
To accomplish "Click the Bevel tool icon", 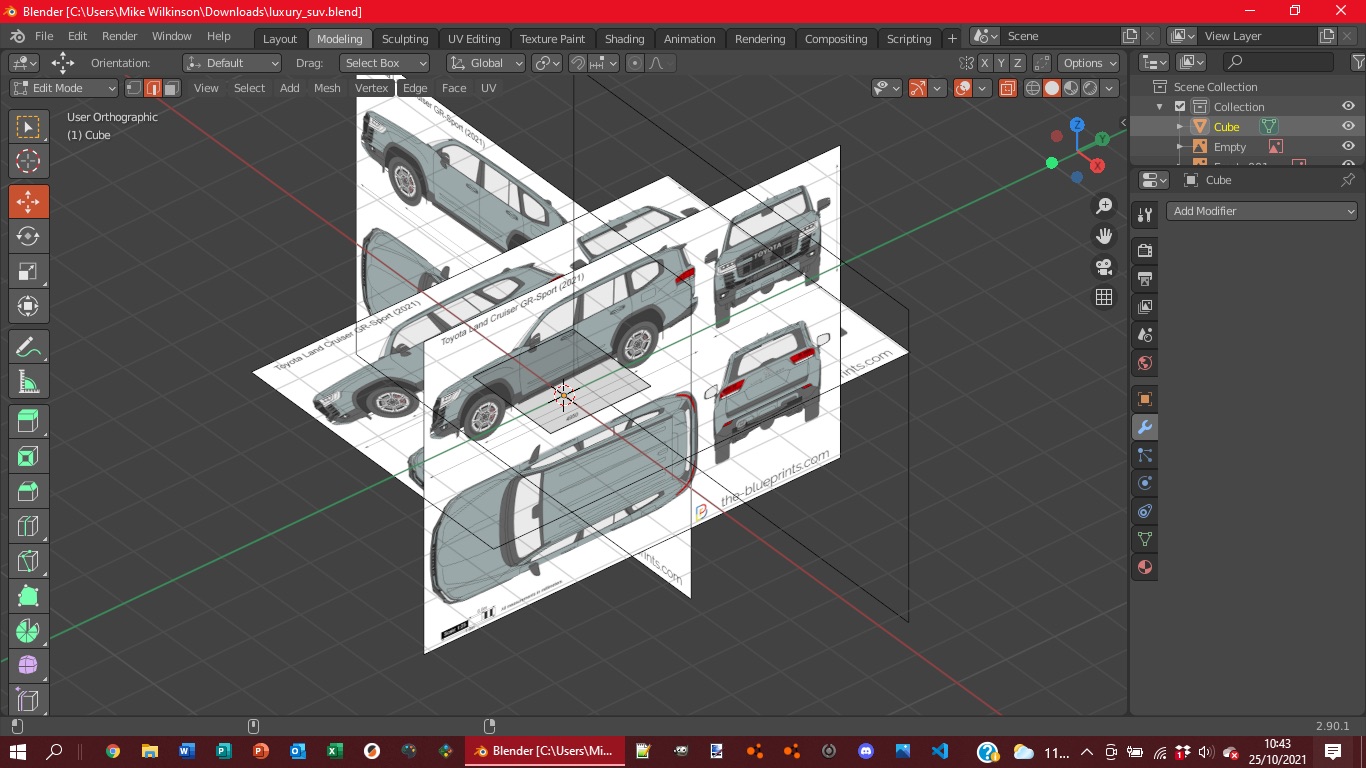I will coord(28,490).
